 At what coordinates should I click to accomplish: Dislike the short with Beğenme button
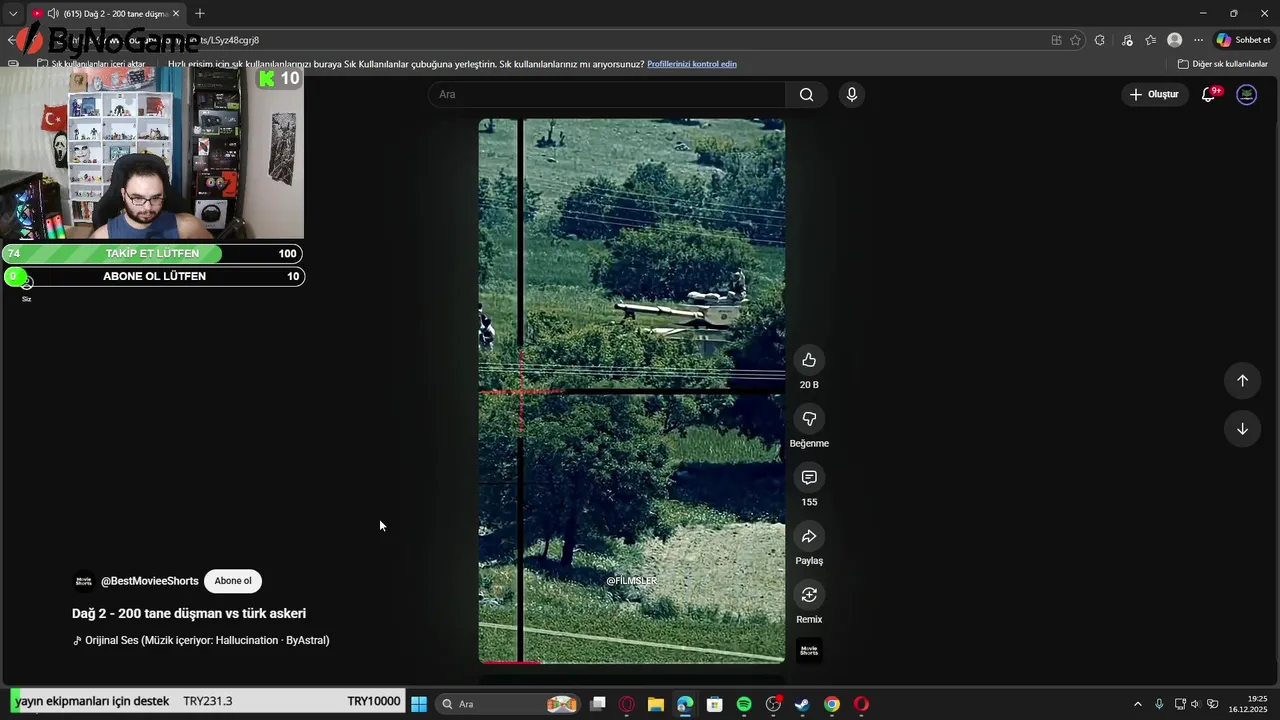pos(809,419)
